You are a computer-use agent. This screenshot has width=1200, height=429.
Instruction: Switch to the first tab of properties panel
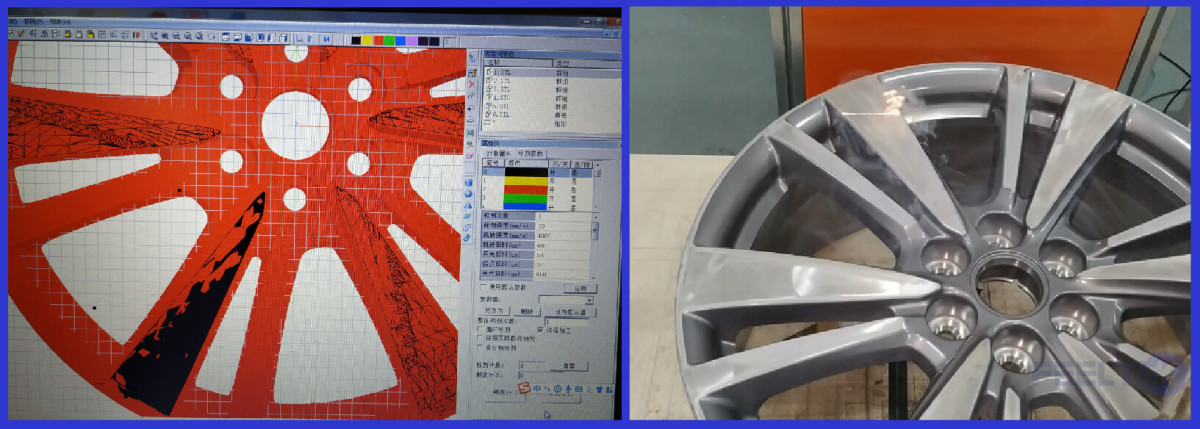[499, 153]
